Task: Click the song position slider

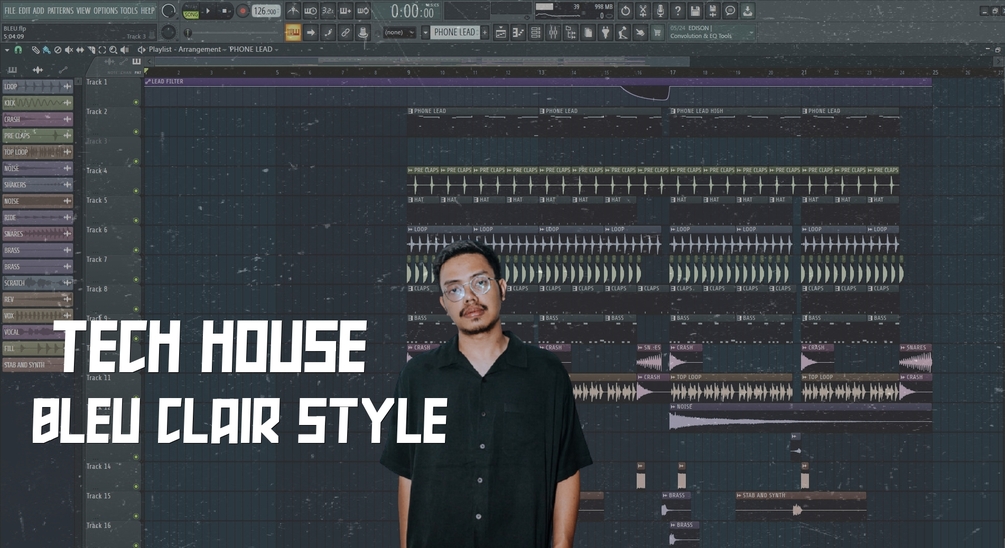Action: [x=232, y=33]
